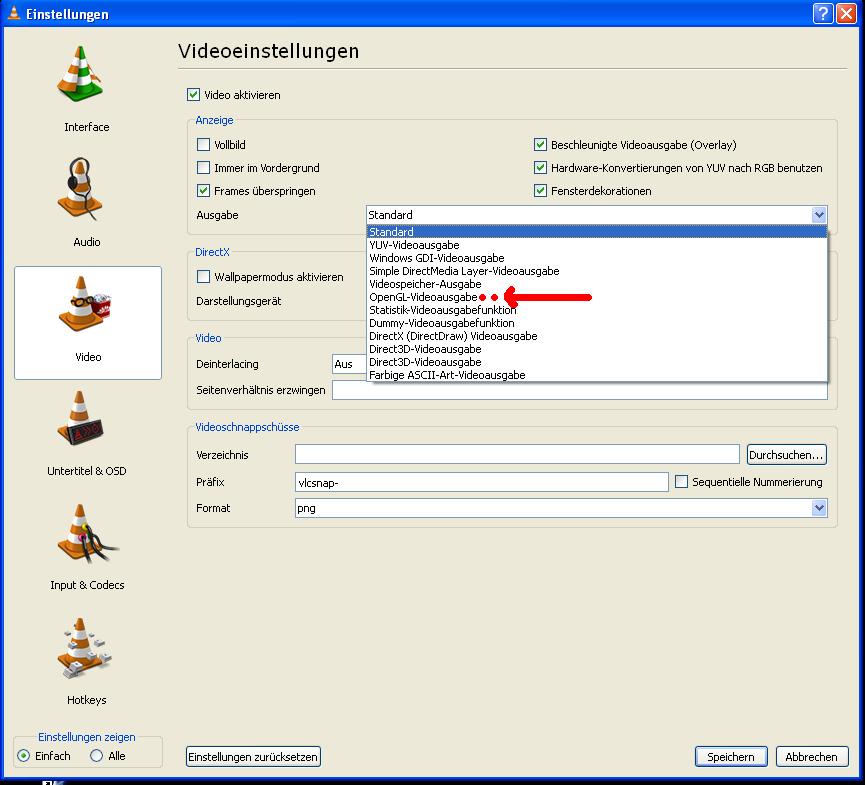This screenshot has height=785, width=865.
Task: Open Untertitel & OSD settings icon
Action: [79, 419]
